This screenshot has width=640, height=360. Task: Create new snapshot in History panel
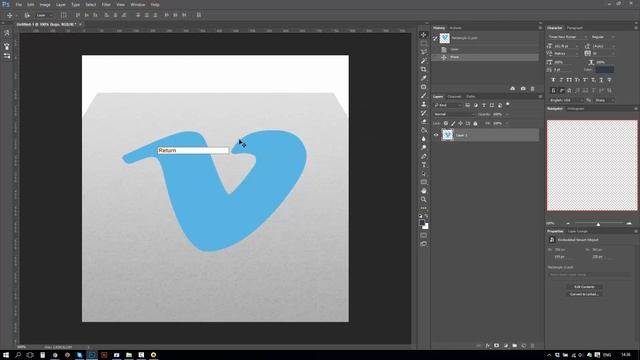(523, 89)
